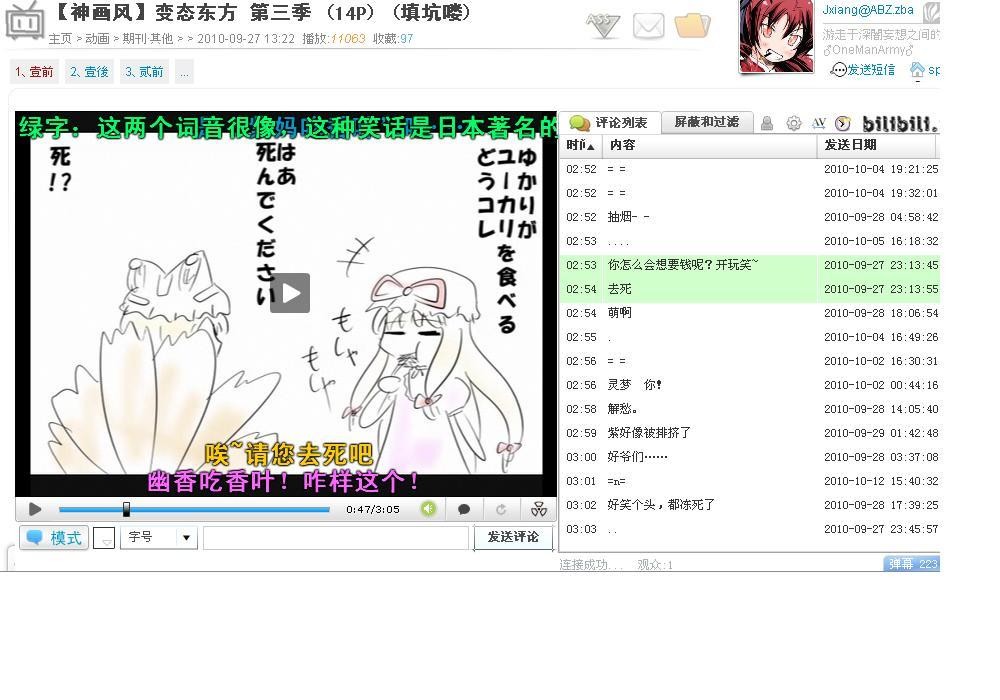Click the player time display 0:47/3:05

coord(372,509)
